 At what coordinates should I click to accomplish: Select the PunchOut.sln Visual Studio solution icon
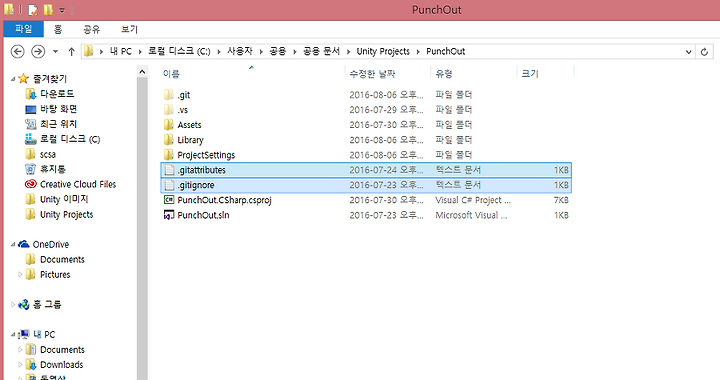169,215
